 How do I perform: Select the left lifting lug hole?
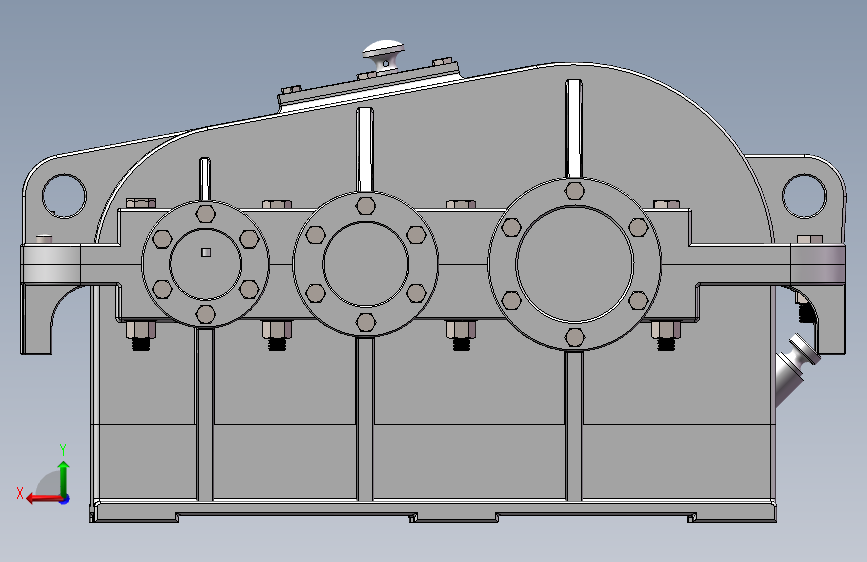[x=64, y=196]
